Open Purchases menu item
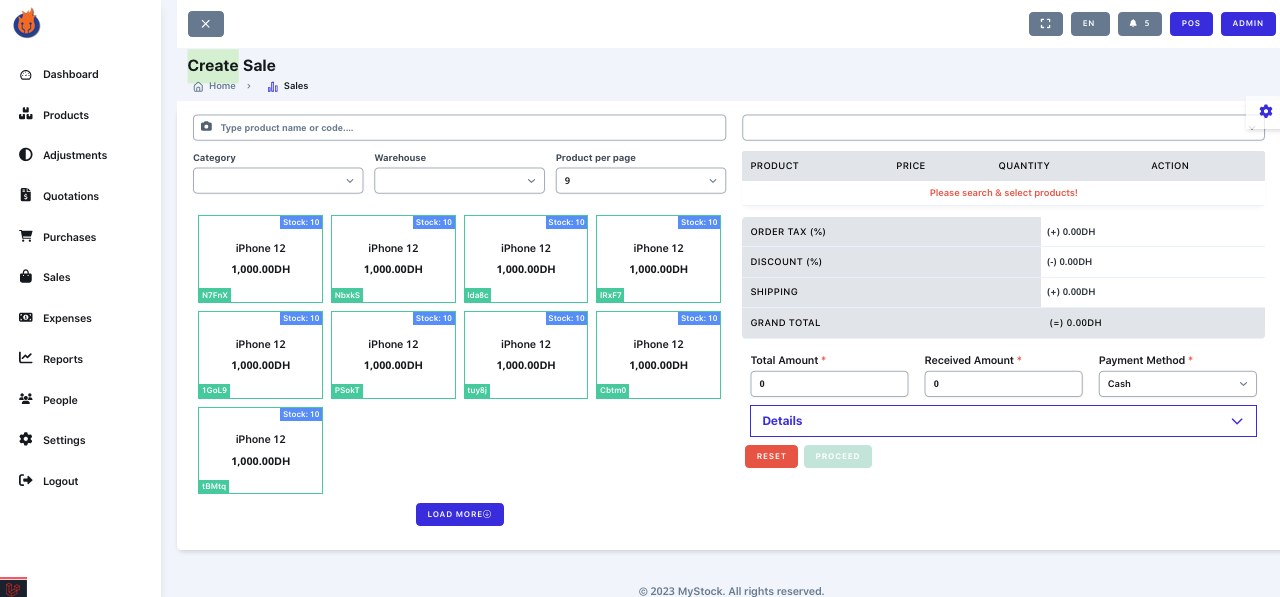This screenshot has width=1280, height=597. pos(70,237)
